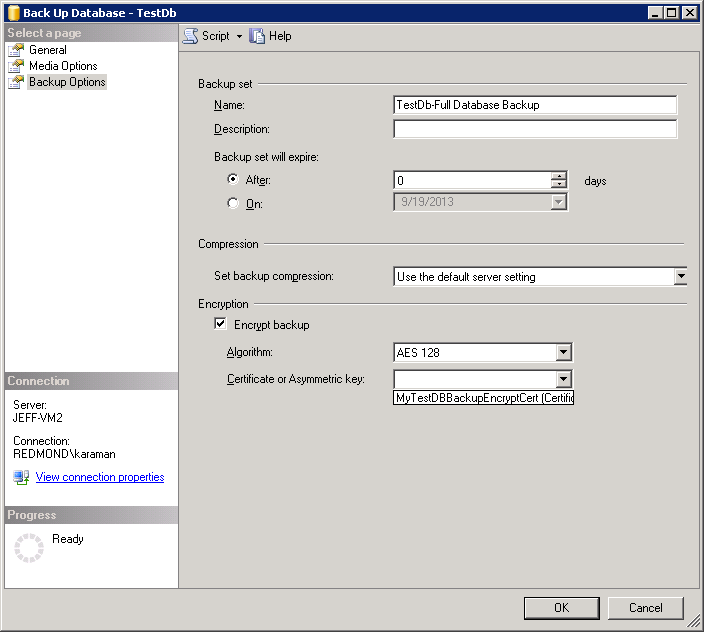Click the database icon in title bar
704x632 pixels.
coord(12,12)
